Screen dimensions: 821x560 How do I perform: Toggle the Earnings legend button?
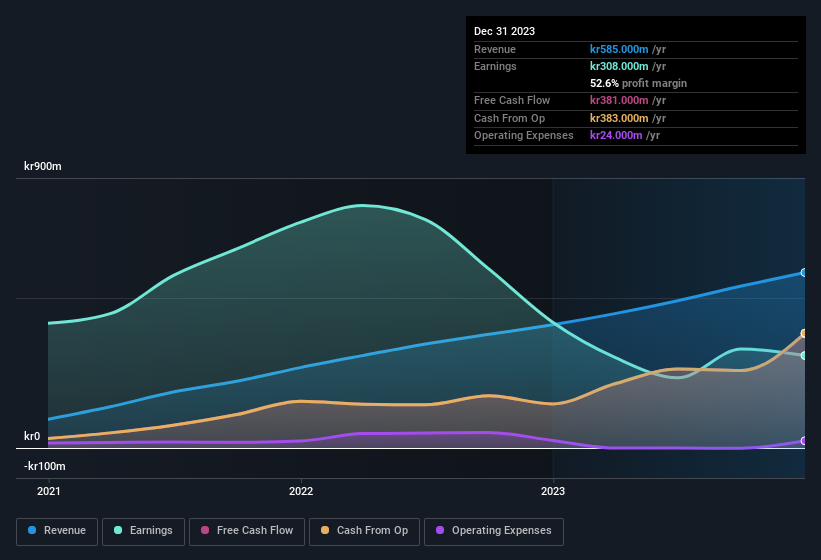click(143, 531)
